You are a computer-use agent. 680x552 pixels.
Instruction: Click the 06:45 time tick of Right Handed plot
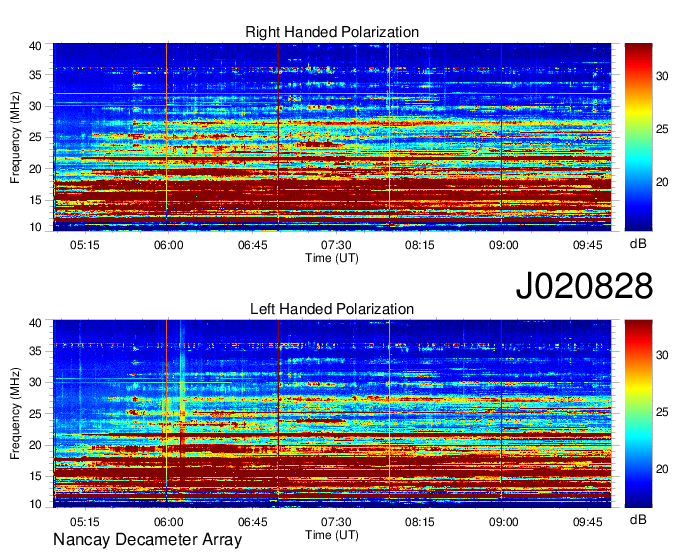(x=252, y=245)
